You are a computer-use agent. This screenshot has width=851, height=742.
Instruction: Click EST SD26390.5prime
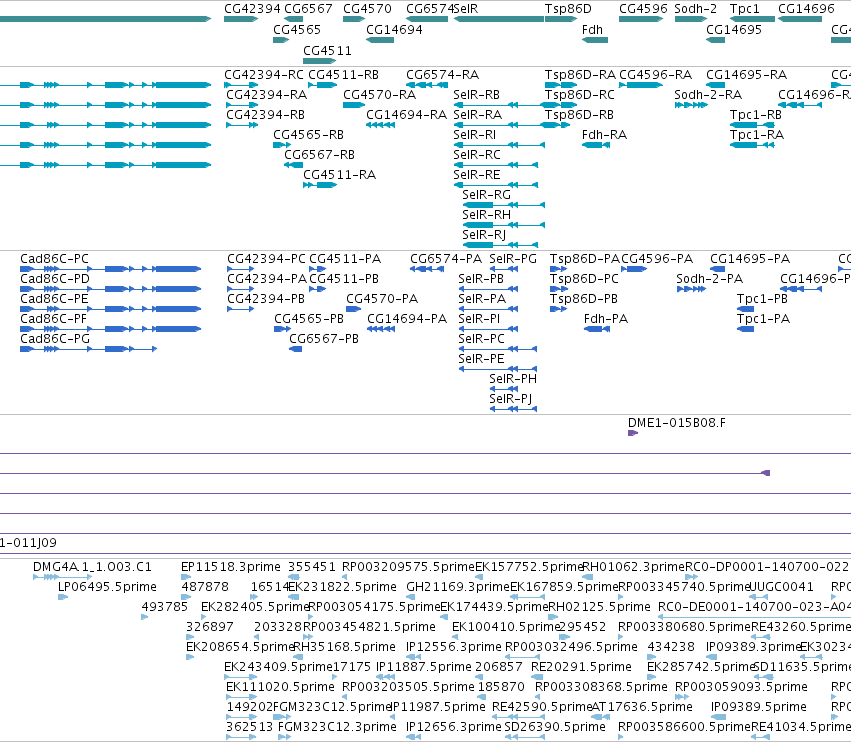[555, 727]
